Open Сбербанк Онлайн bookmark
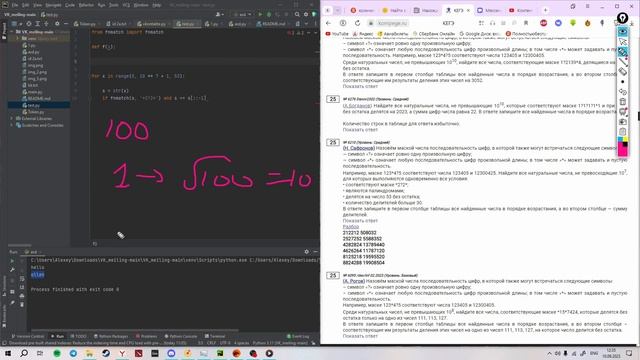640x360 pixels. point(433,34)
